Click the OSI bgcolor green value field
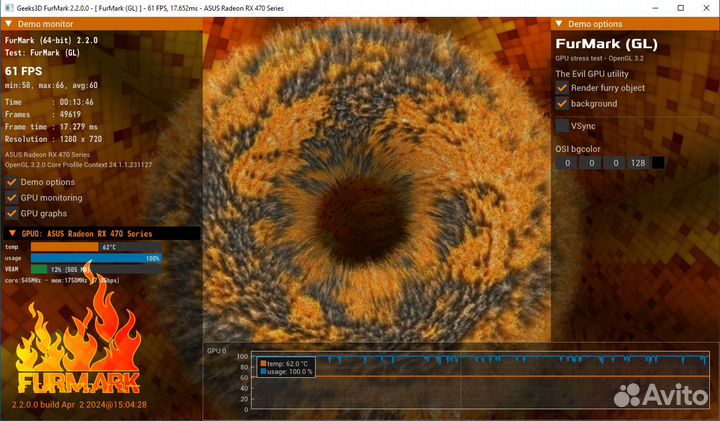The height and width of the screenshot is (421, 720). [x=591, y=162]
